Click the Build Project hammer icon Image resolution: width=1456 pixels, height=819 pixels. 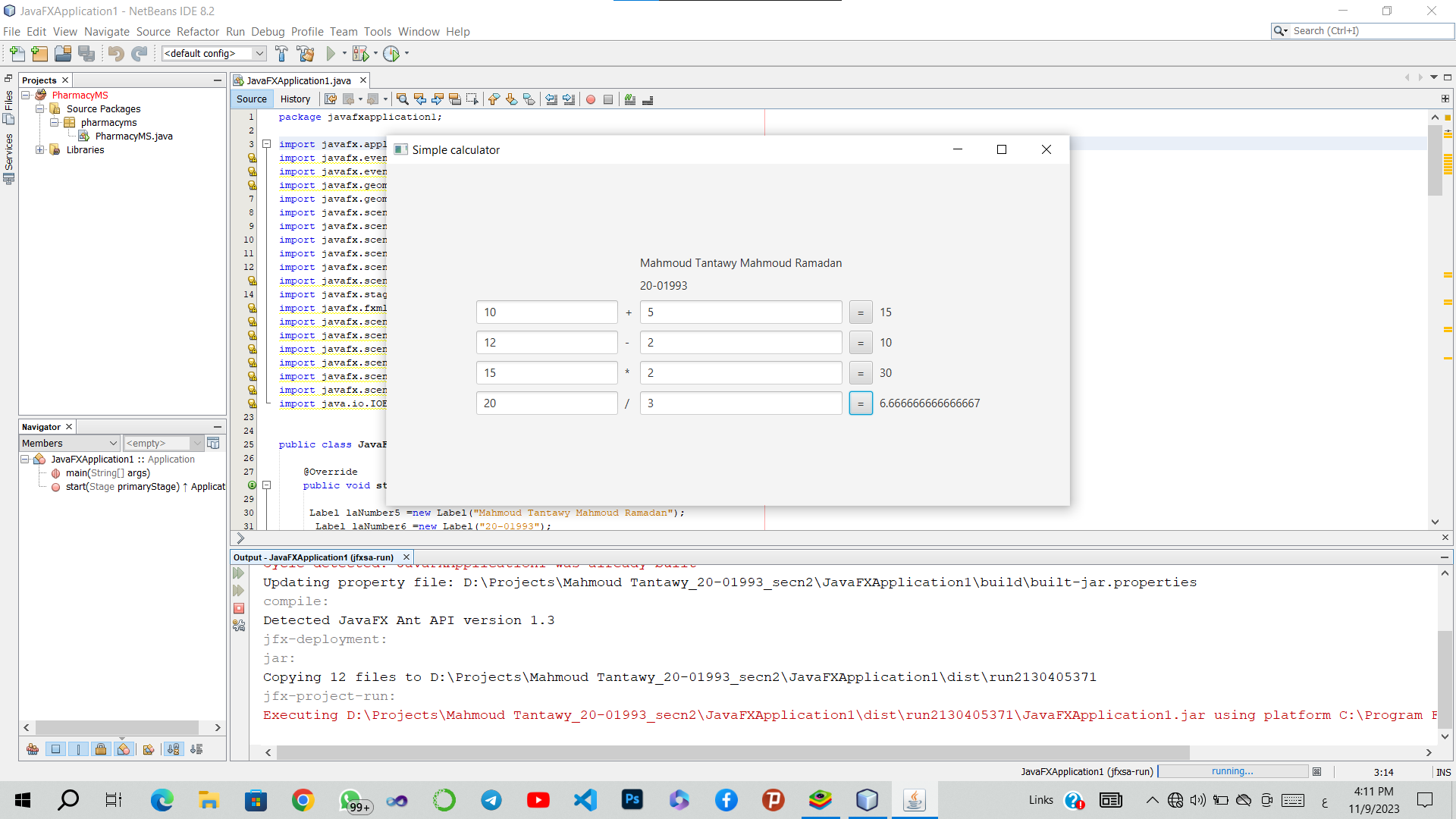(281, 53)
